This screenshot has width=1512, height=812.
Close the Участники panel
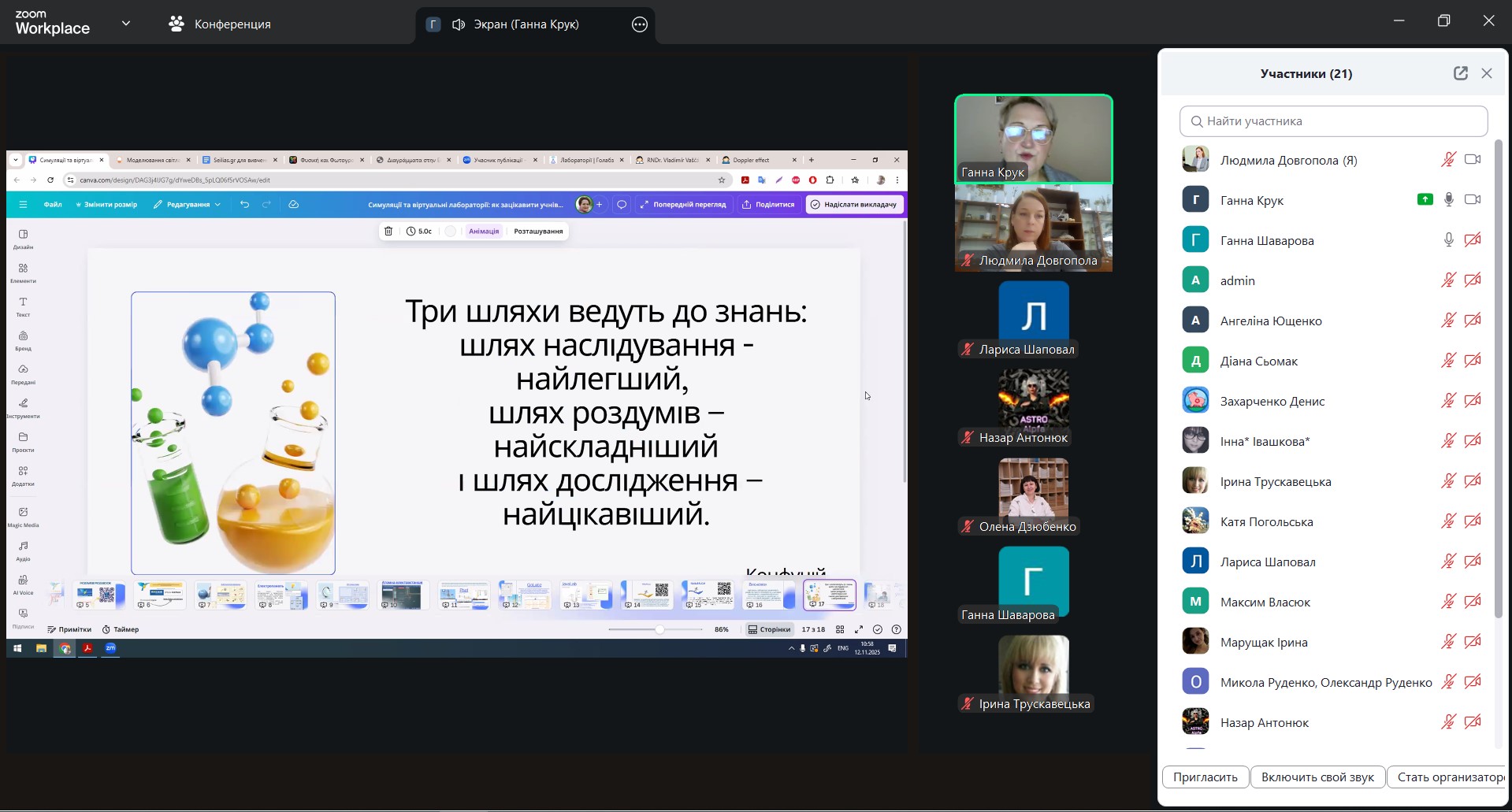[x=1487, y=73]
